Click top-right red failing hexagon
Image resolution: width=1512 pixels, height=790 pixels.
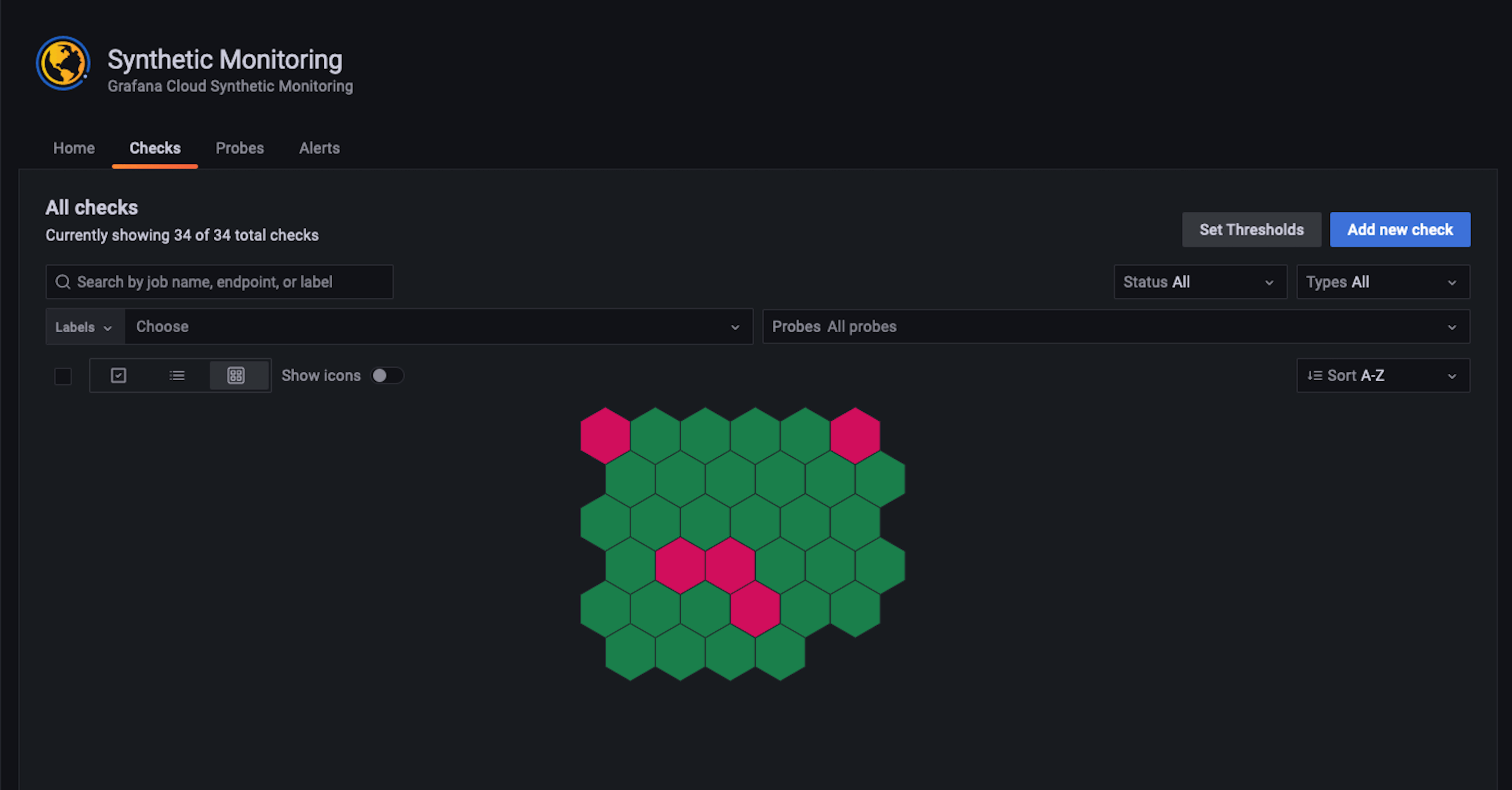click(855, 435)
